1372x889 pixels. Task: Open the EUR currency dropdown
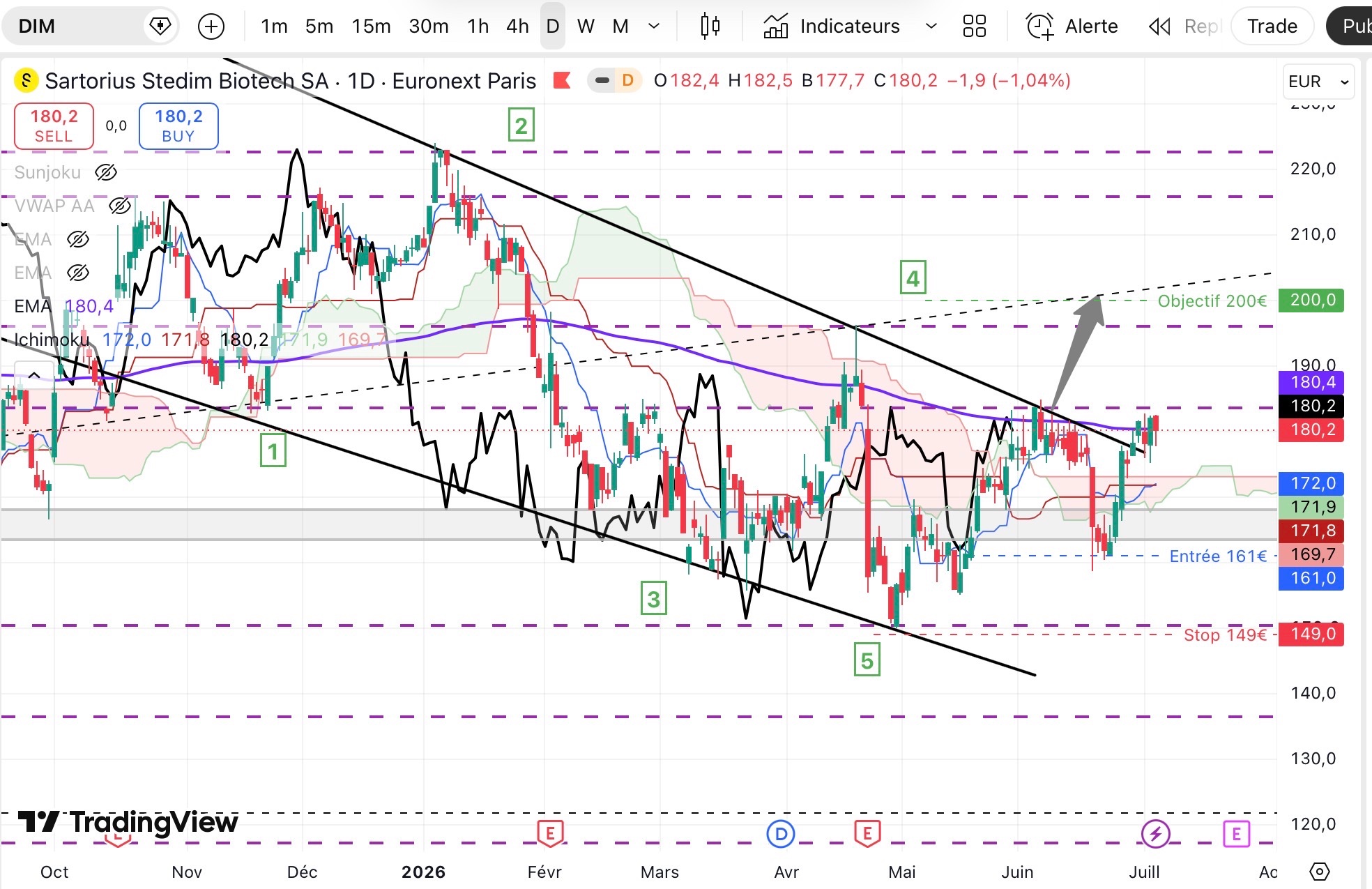tap(1318, 82)
